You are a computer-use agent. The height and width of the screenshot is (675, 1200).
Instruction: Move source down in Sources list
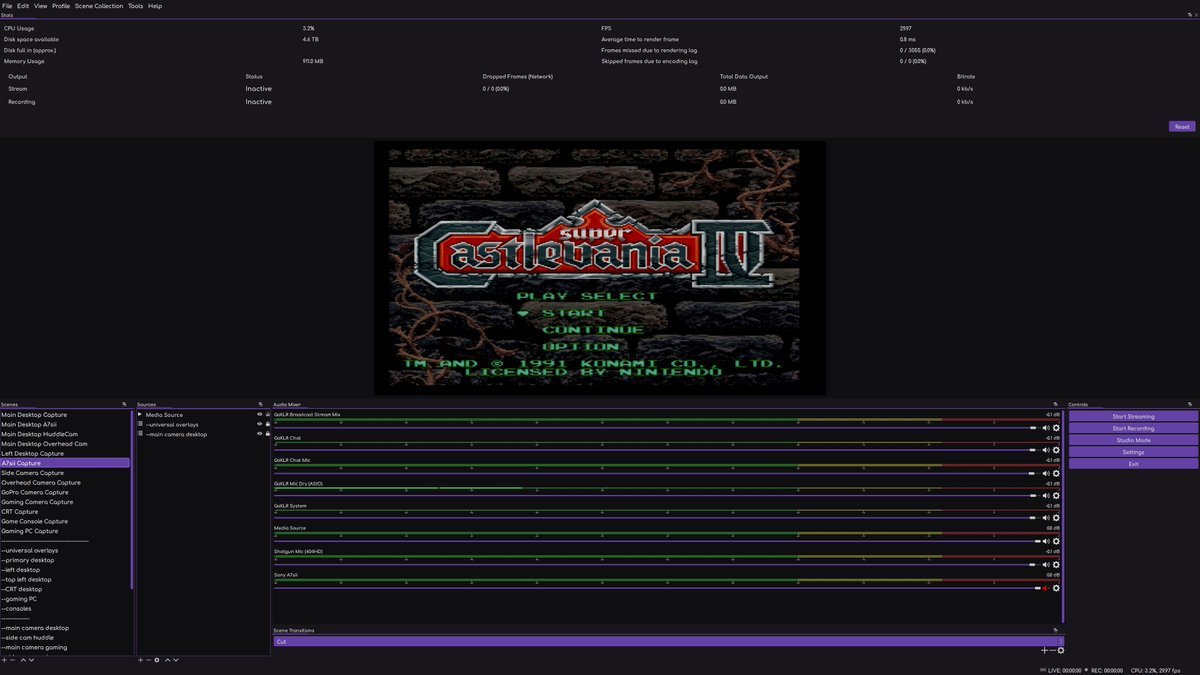click(176, 660)
